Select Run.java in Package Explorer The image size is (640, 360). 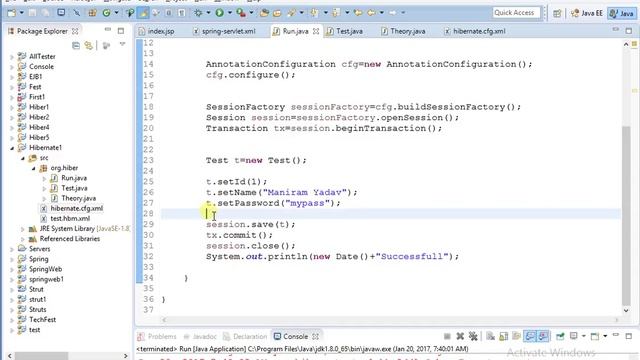(x=74, y=178)
